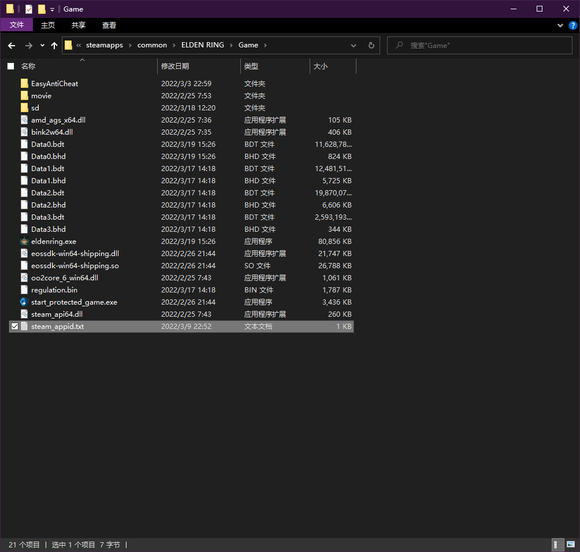This screenshot has height=552, width=580.
Task: Select the eldenring.exe application icon
Action: (x=24, y=241)
